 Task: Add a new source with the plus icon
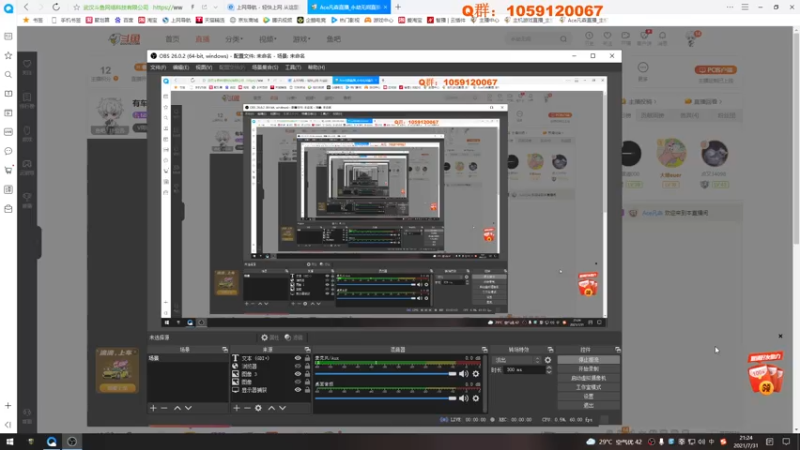[x=236, y=408]
